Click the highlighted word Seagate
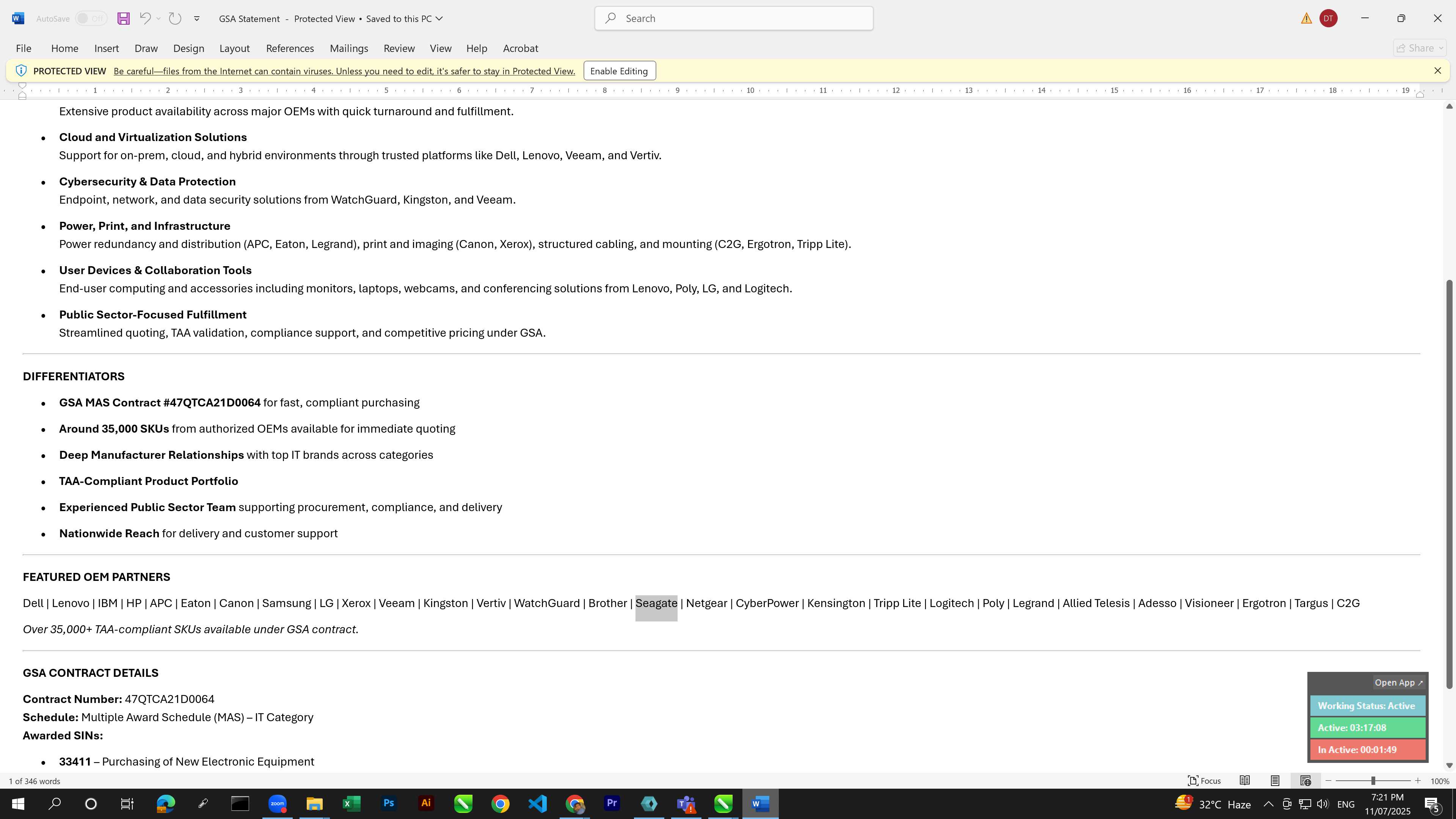 (x=656, y=603)
